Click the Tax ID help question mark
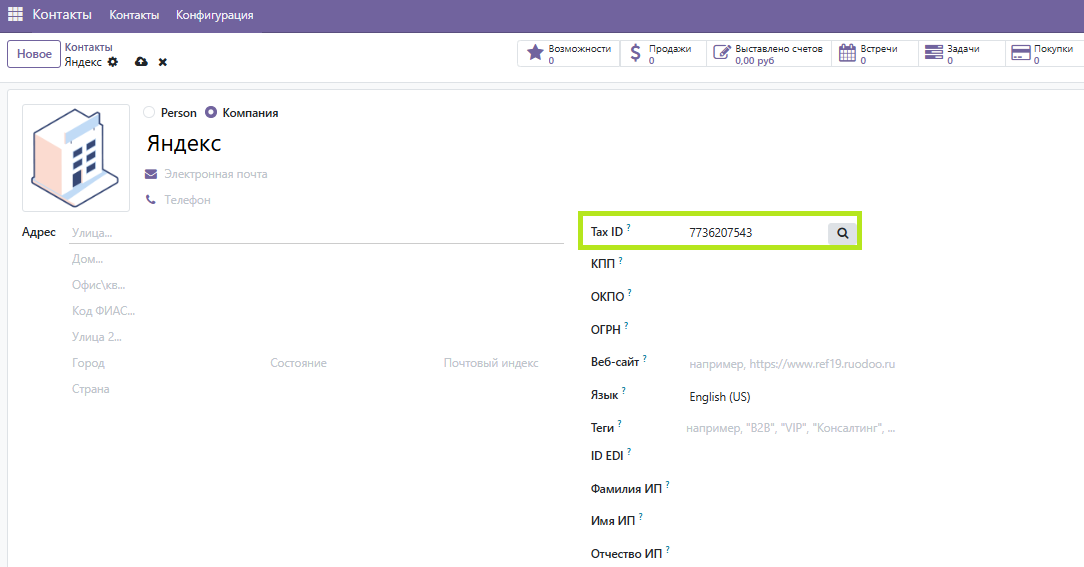Screen dimensions: 1084x567 pos(628,227)
